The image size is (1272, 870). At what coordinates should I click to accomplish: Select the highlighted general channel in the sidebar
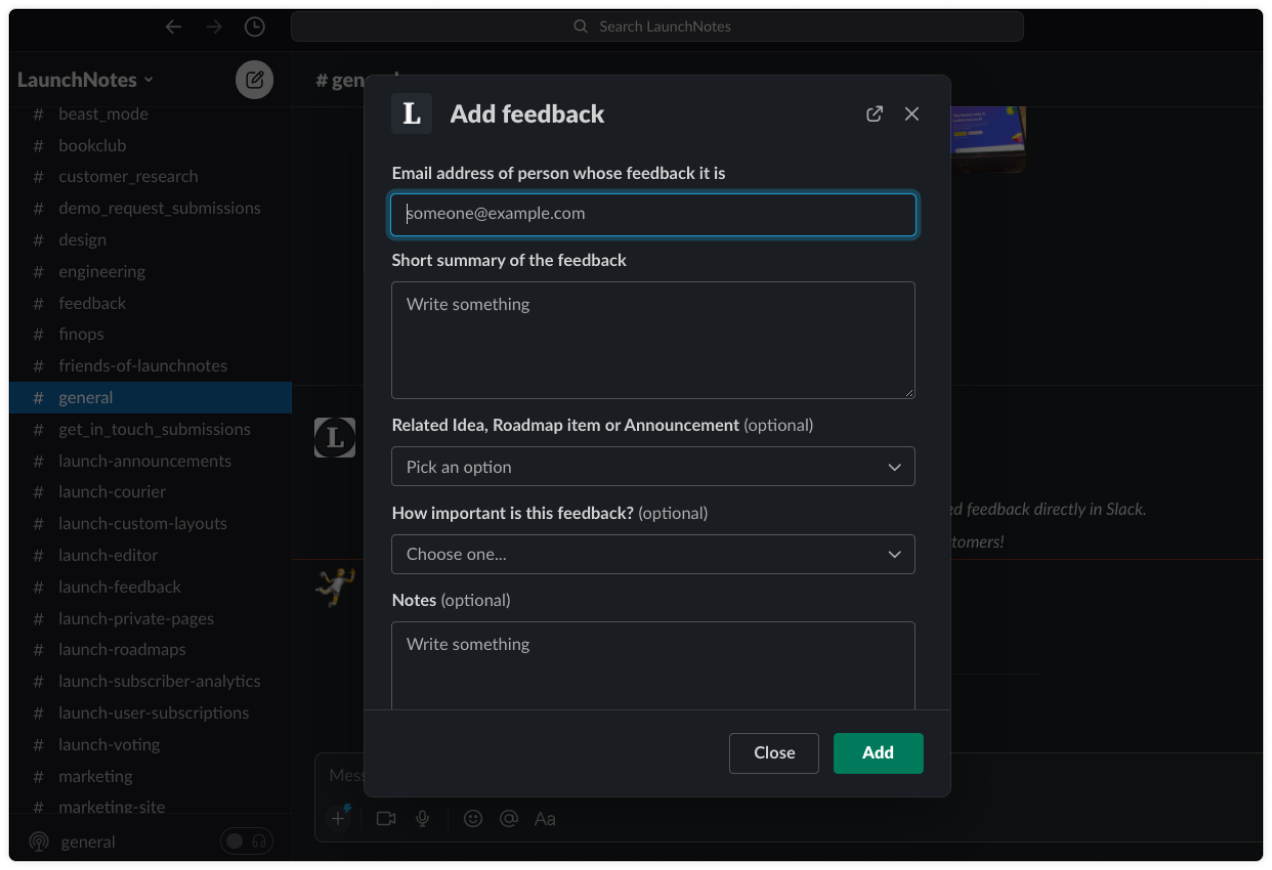point(150,398)
